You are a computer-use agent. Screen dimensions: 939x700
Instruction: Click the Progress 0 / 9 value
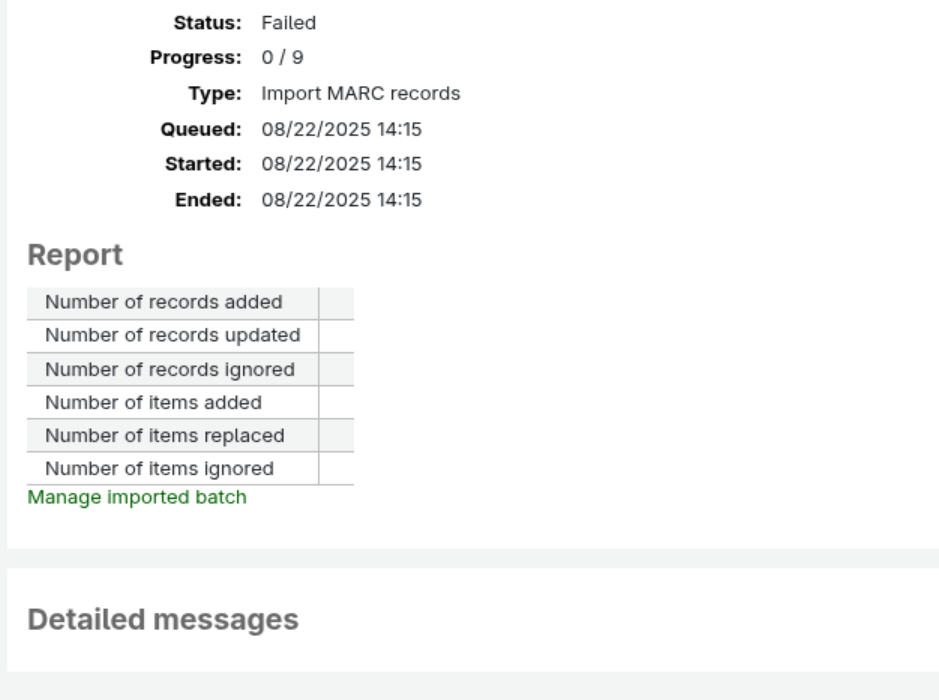click(283, 59)
